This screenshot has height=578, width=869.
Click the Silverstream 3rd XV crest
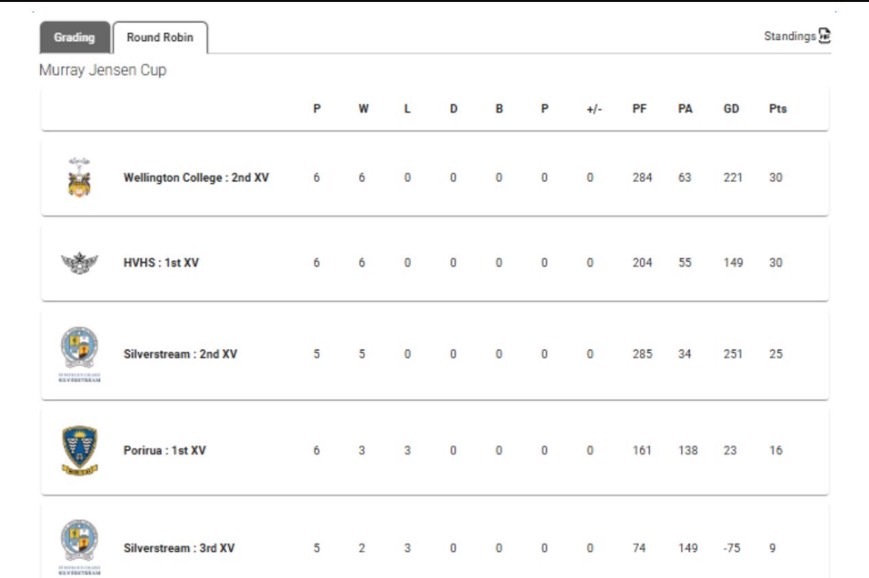(x=79, y=547)
